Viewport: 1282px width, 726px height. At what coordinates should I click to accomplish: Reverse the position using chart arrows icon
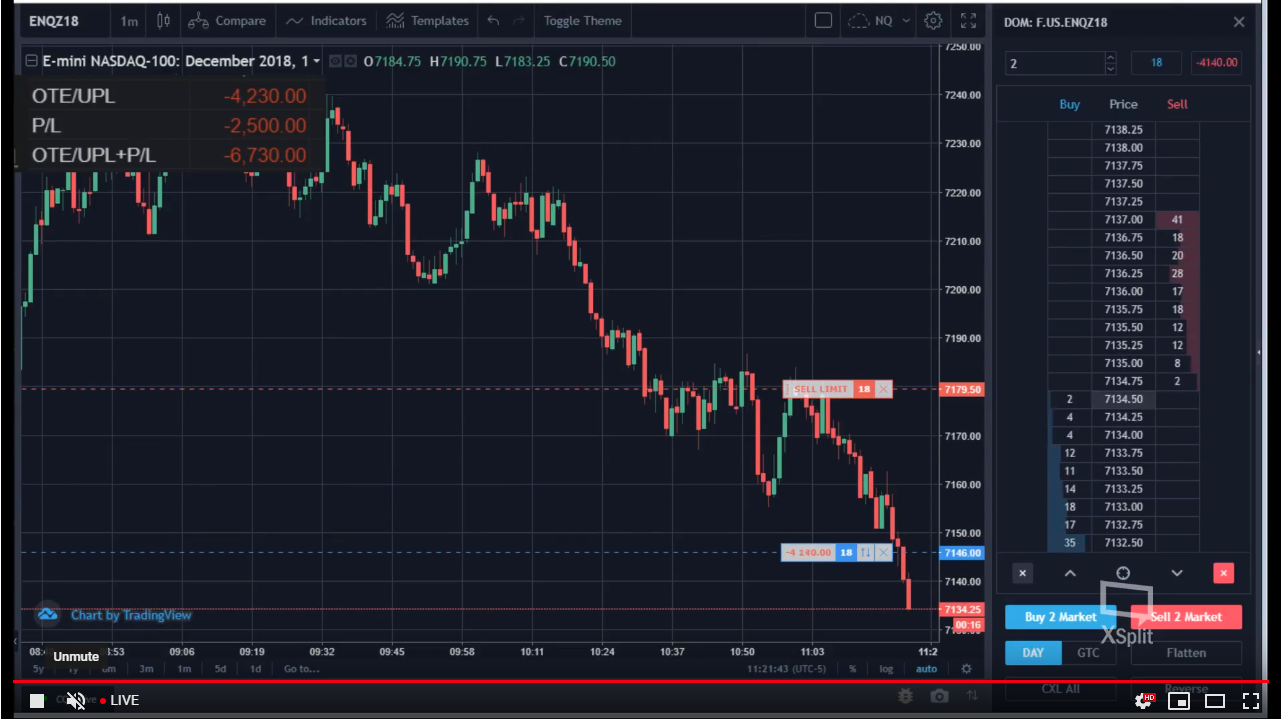coord(866,553)
